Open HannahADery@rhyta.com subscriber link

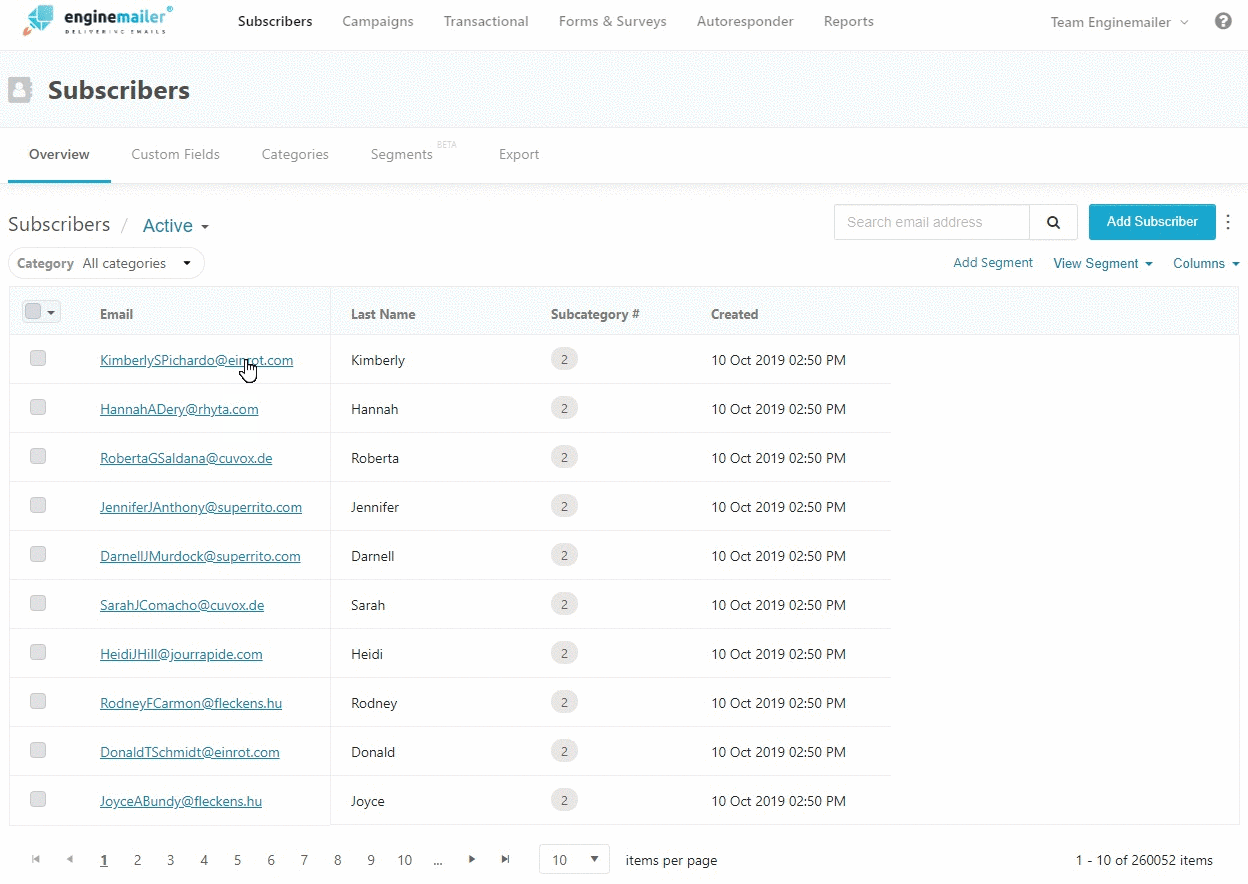tap(179, 409)
